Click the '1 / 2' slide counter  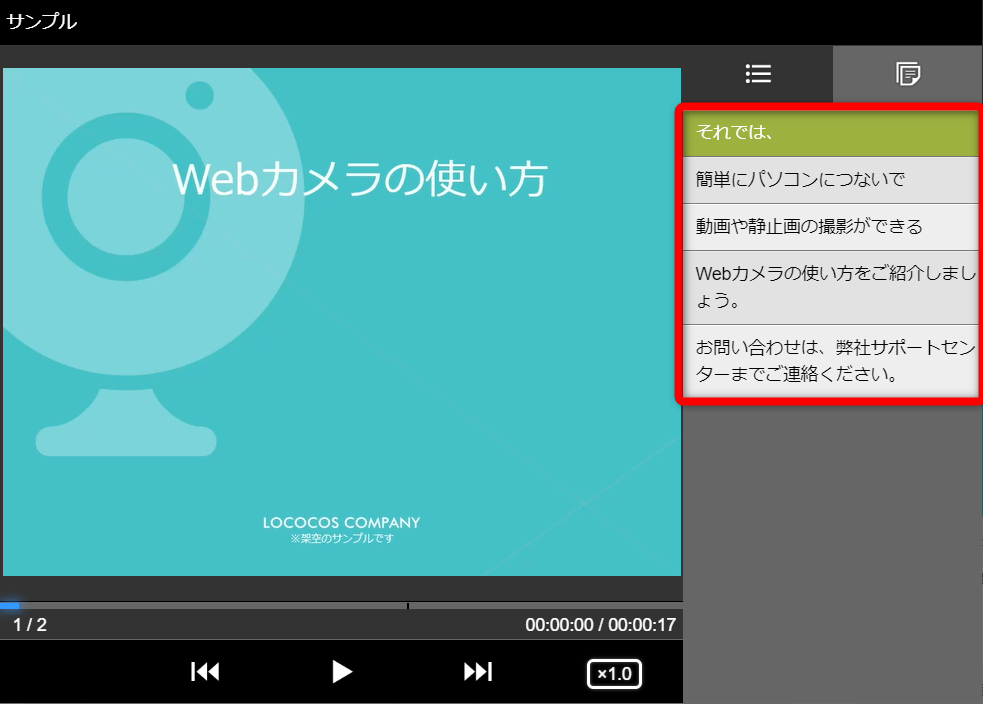tap(30, 625)
